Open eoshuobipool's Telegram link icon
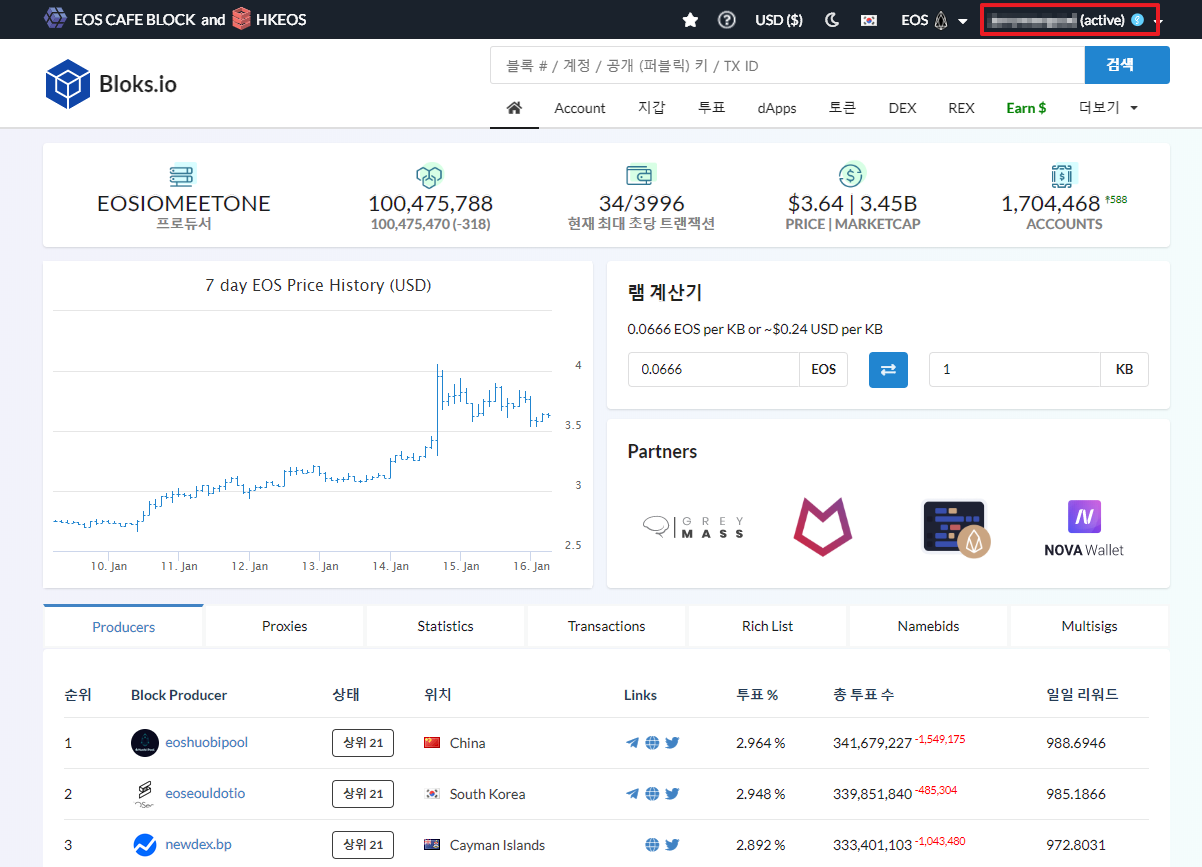Screen dimensions: 1202x867 632,742
